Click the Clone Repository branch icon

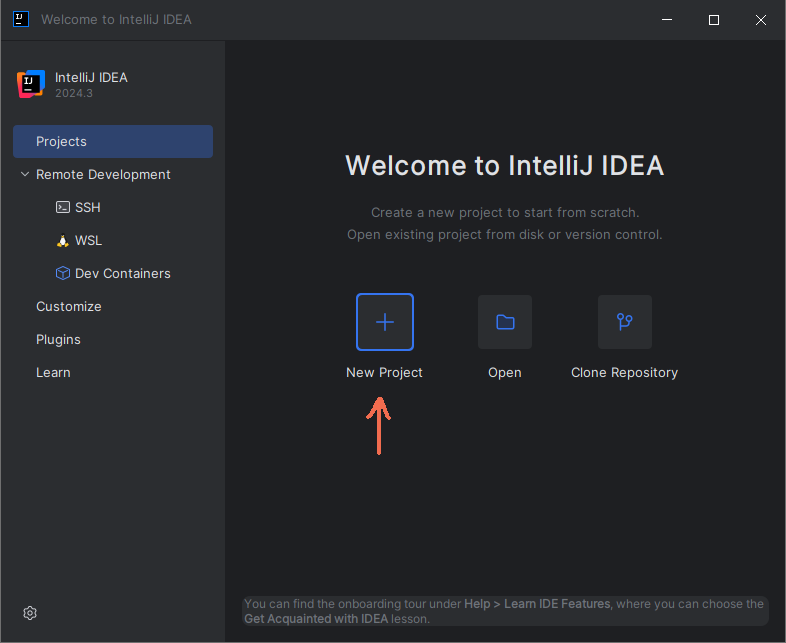click(625, 322)
